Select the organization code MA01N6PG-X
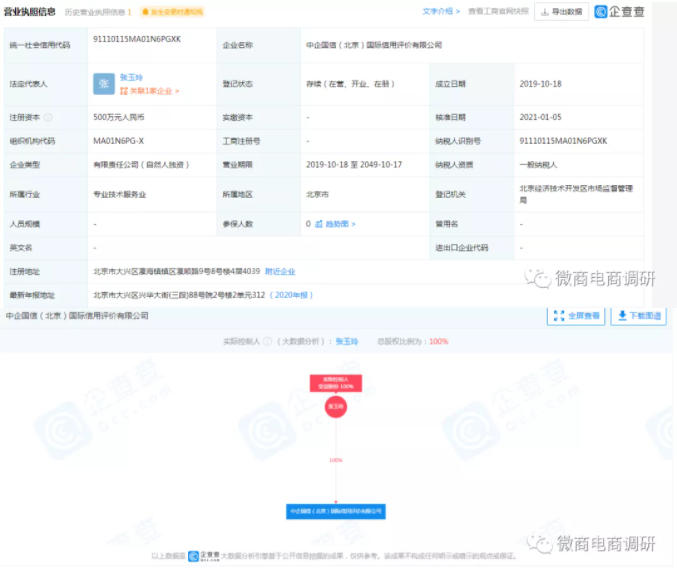The height and width of the screenshot is (570, 677). pos(119,141)
